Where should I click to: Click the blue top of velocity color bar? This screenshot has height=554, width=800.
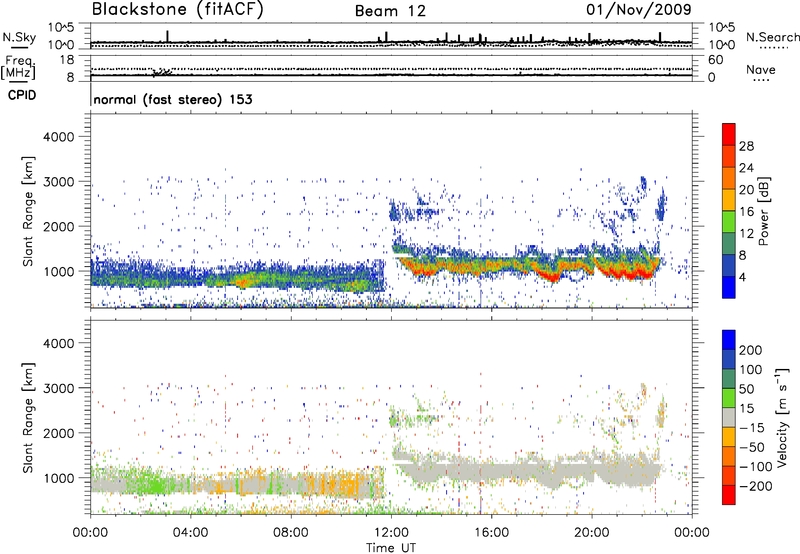[x=729, y=340]
